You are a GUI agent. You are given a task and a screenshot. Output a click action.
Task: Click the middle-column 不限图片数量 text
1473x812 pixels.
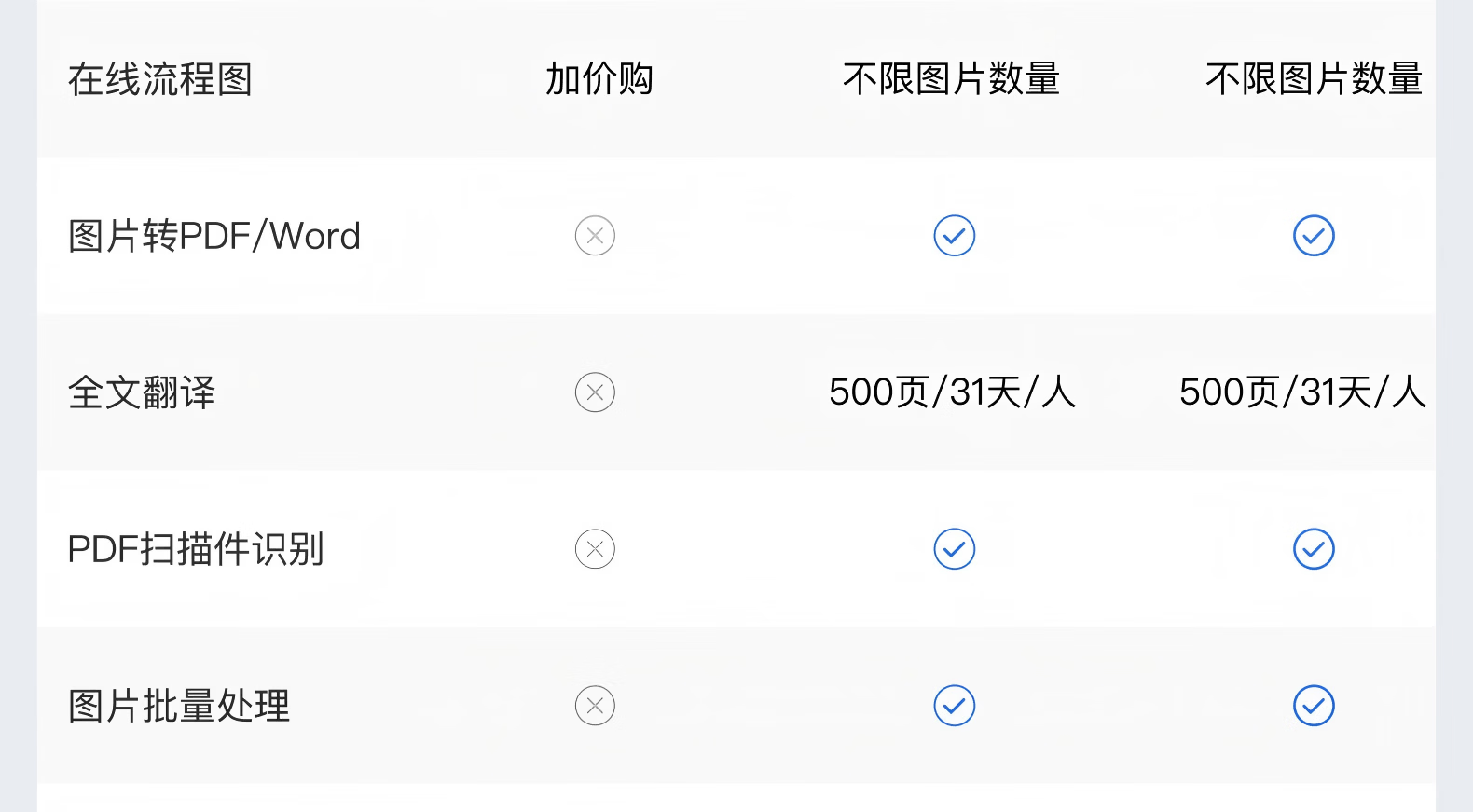(951, 79)
